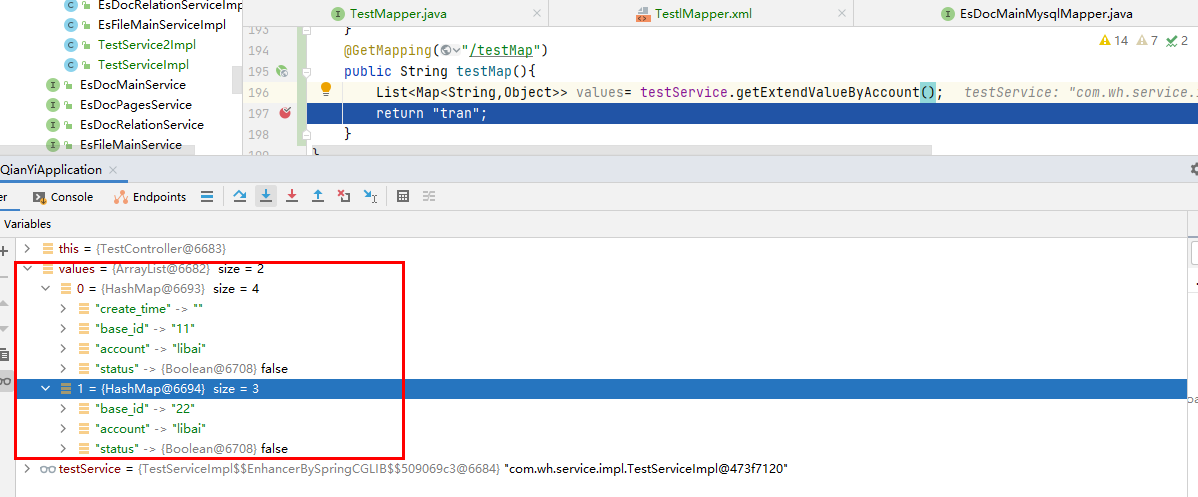The image size is (1198, 497).
Task: Click the Drop Frame icon
Action: [x=344, y=197]
